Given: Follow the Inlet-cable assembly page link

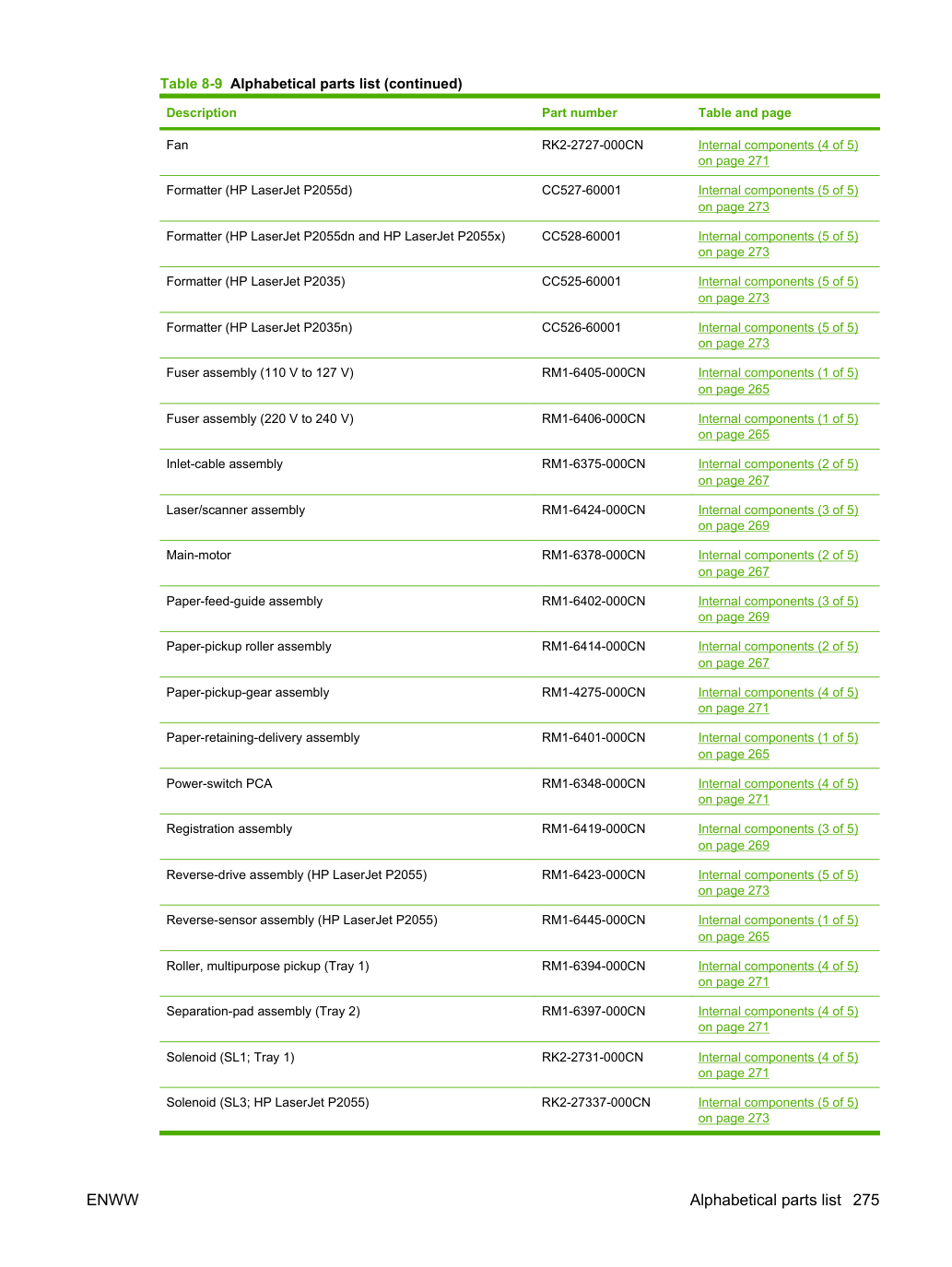Looking at the screenshot, I should (x=778, y=473).
